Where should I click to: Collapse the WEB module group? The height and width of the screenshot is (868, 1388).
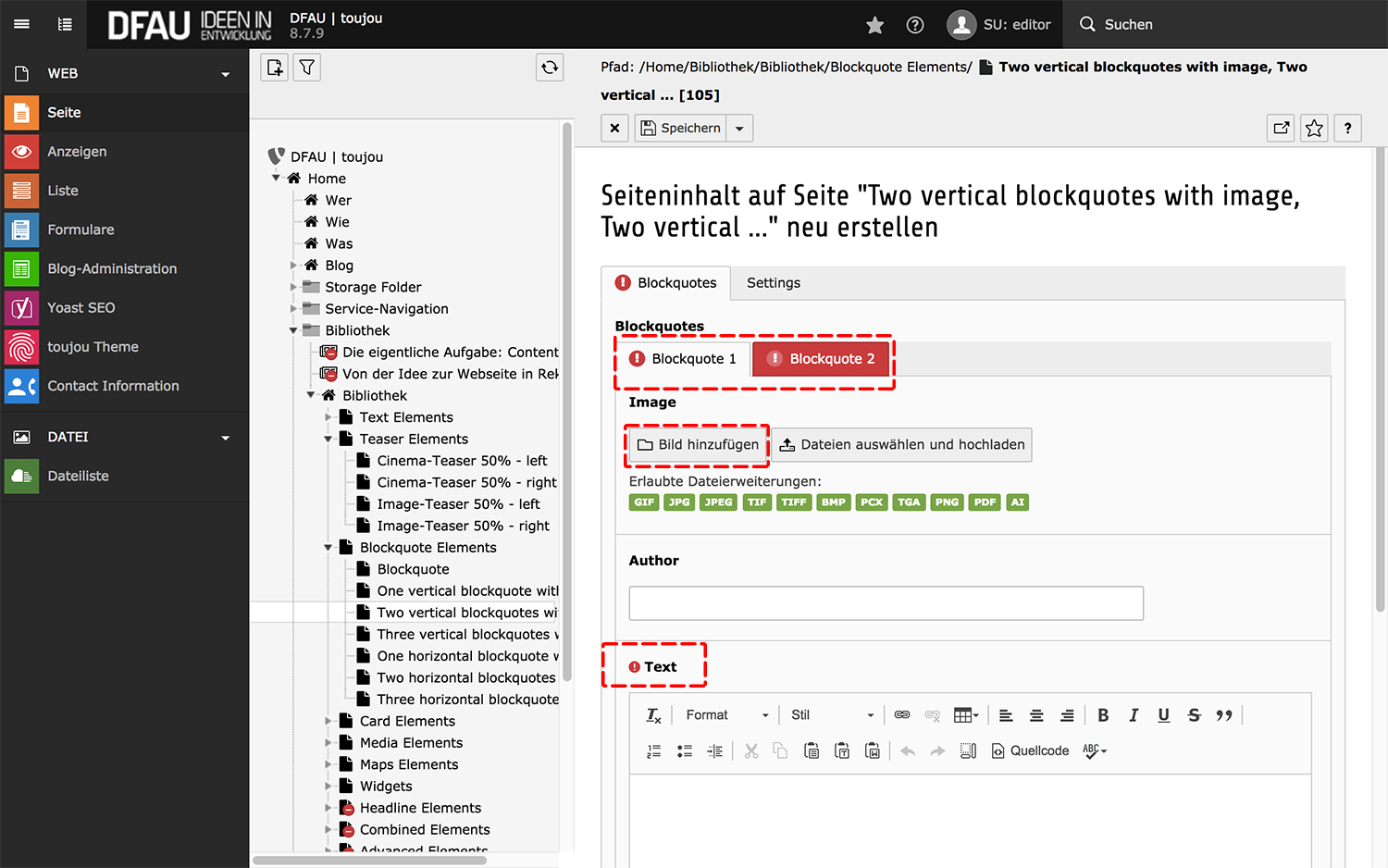[x=124, y=73]
